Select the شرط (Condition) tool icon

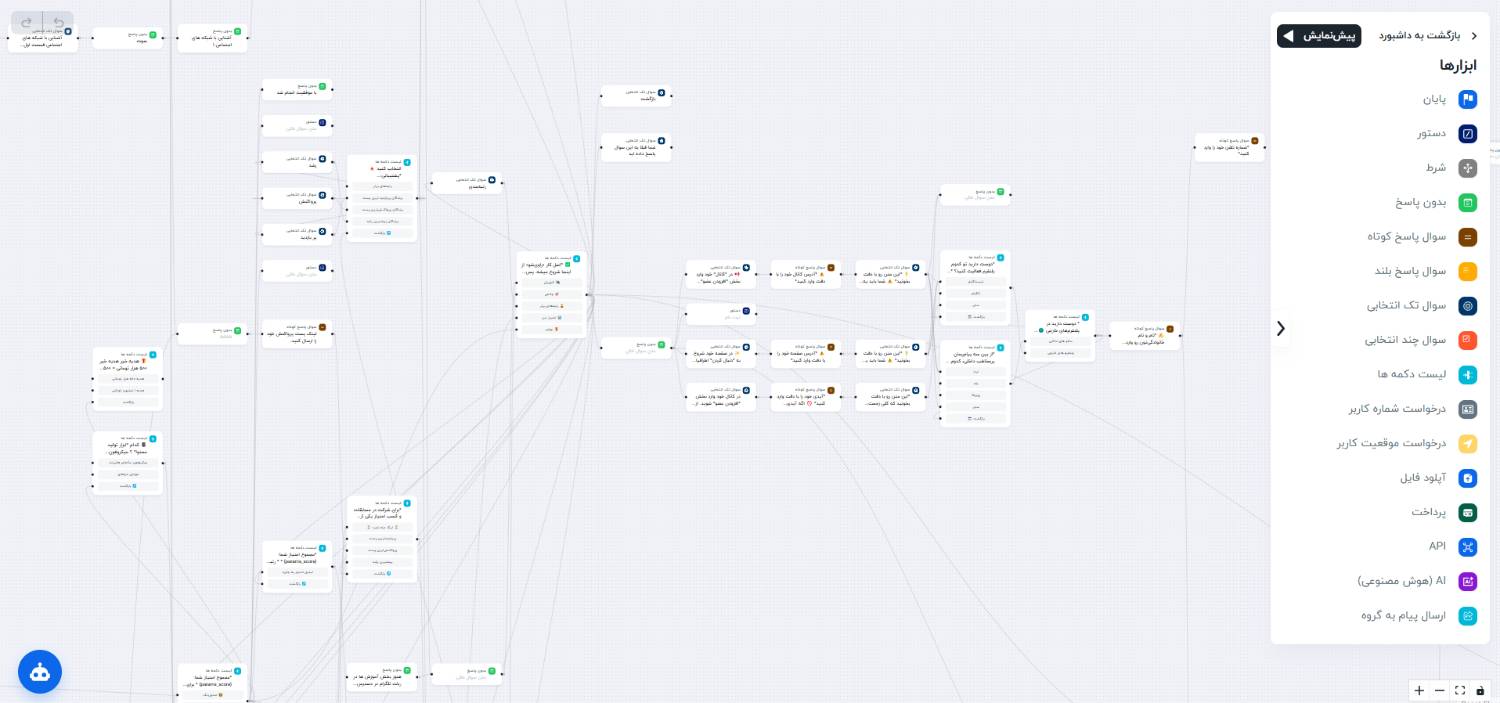tap(1467, 168)
